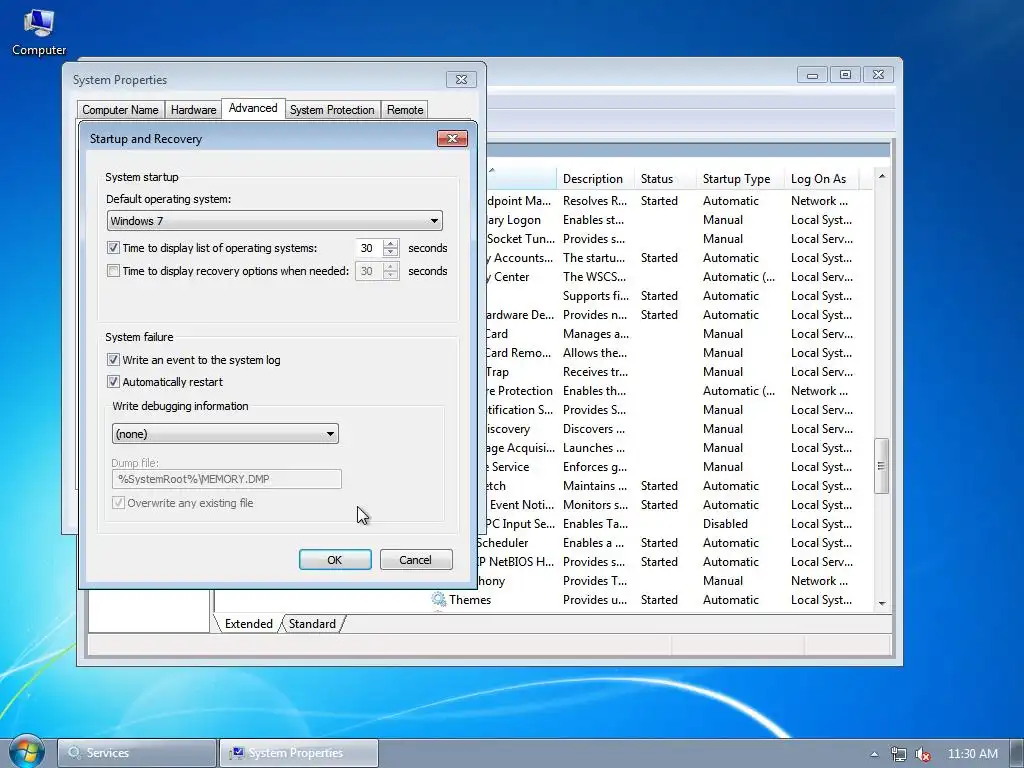Screen dimensions: 1024x768
Task: Confirm with the OK button
Action: (x=335, y=560)
